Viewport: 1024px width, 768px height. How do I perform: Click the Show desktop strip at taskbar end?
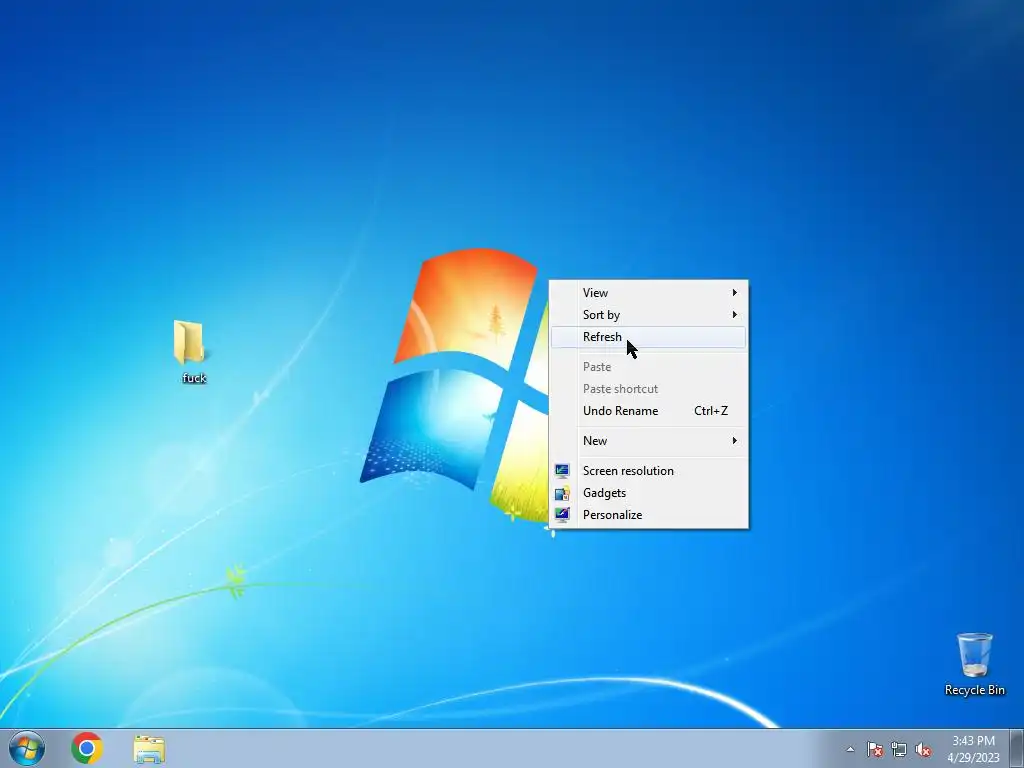(x=1017, y=748)
